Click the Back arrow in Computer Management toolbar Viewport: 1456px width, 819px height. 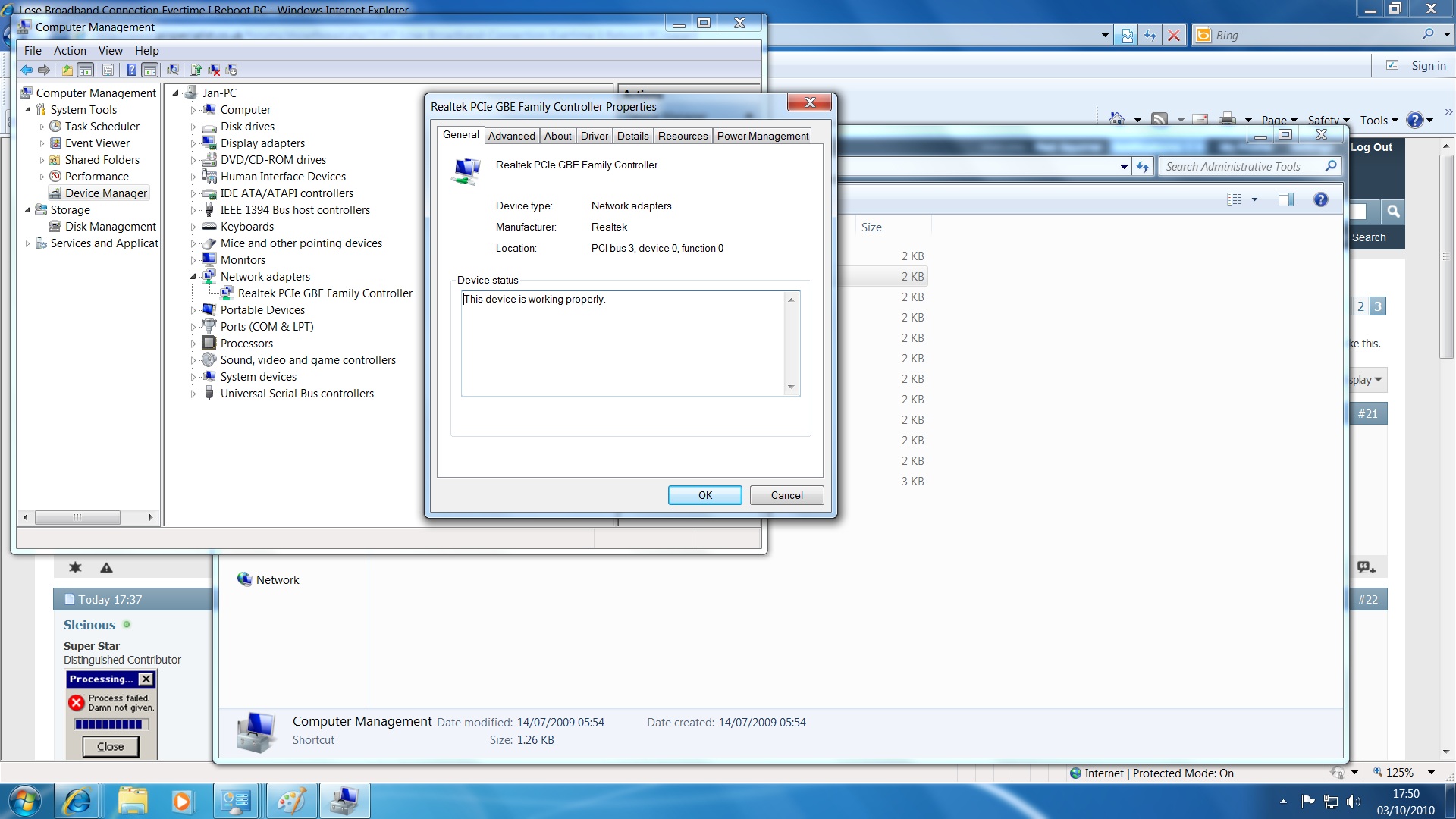click(x=27, y=70)
